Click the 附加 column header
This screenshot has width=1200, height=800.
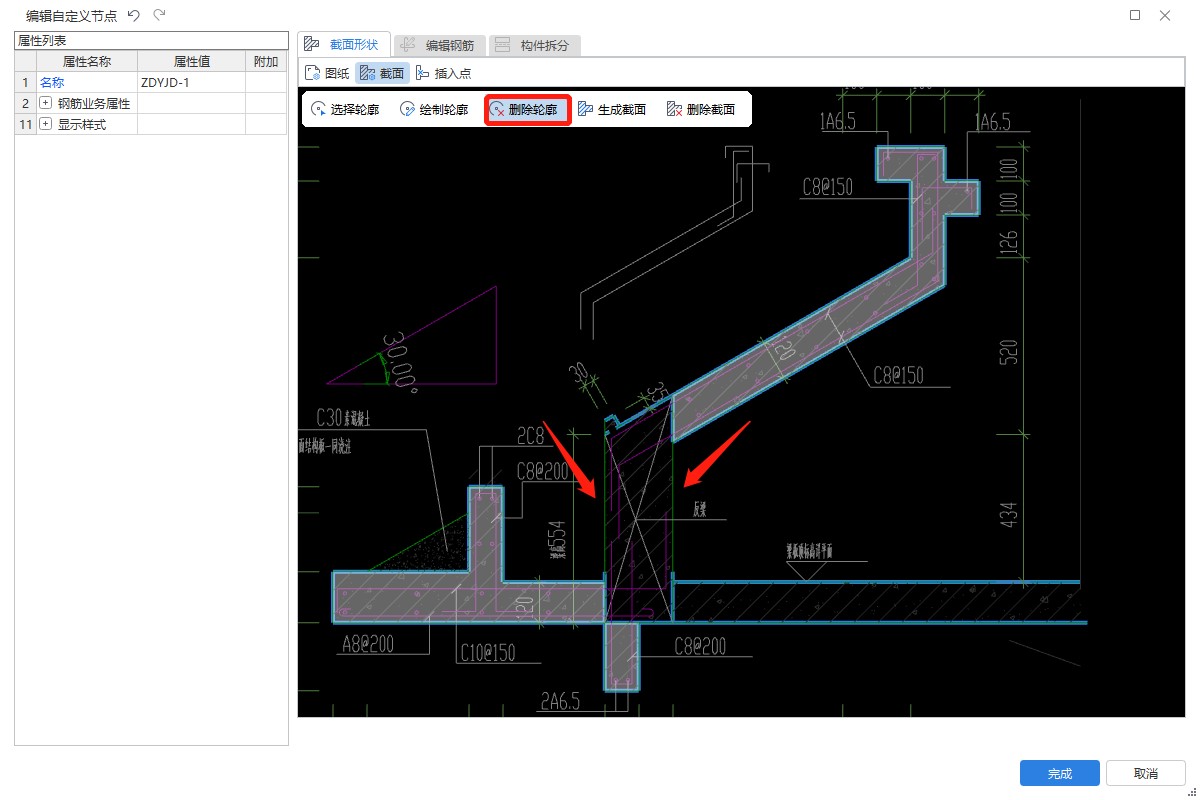coord(266,61)
